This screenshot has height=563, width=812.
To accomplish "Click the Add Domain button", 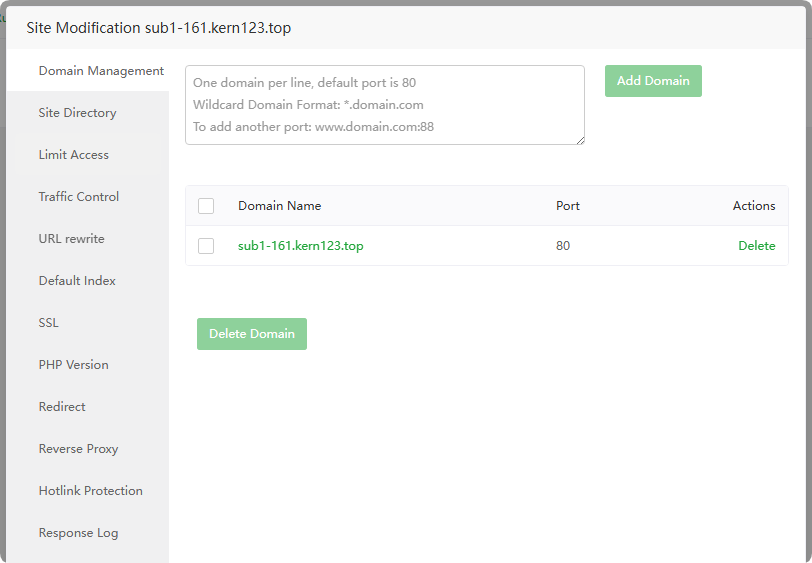I will tap(653, 81).
